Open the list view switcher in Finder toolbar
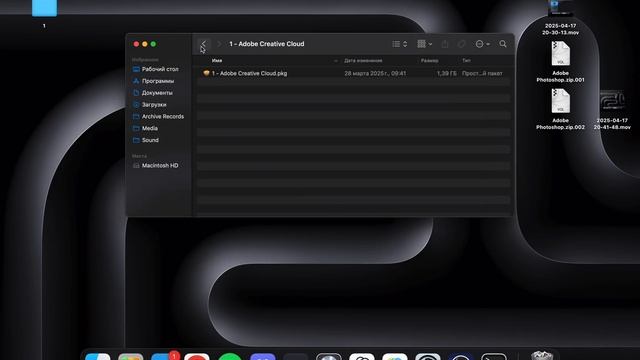 tap(400, 44)
